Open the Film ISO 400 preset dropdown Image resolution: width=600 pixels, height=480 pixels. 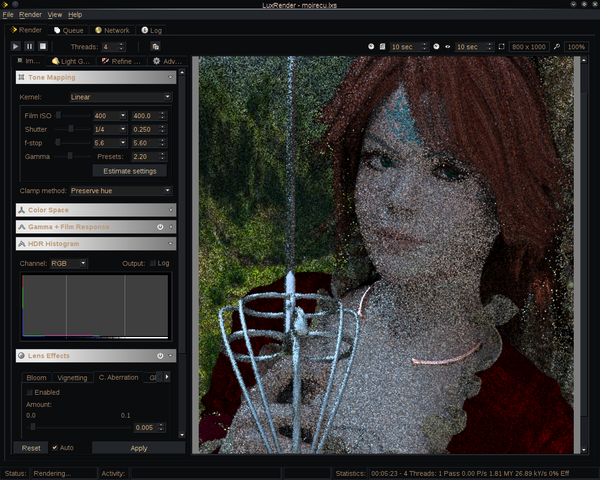110,116
